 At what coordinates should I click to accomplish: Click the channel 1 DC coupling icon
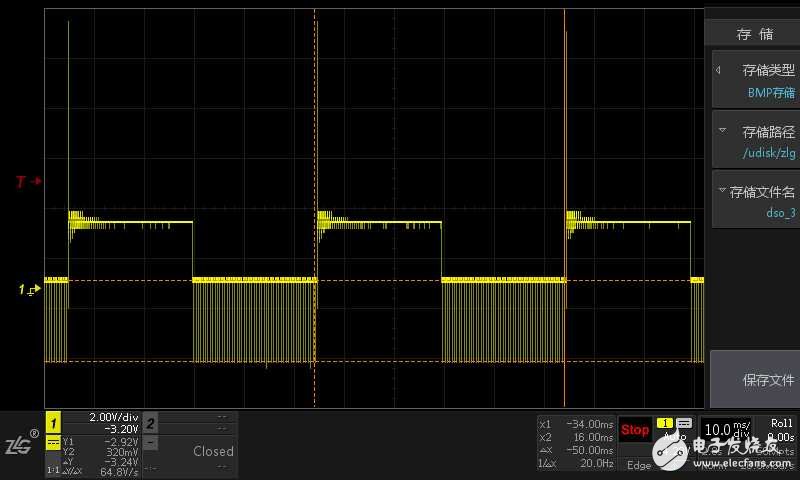tap(53, 441)
